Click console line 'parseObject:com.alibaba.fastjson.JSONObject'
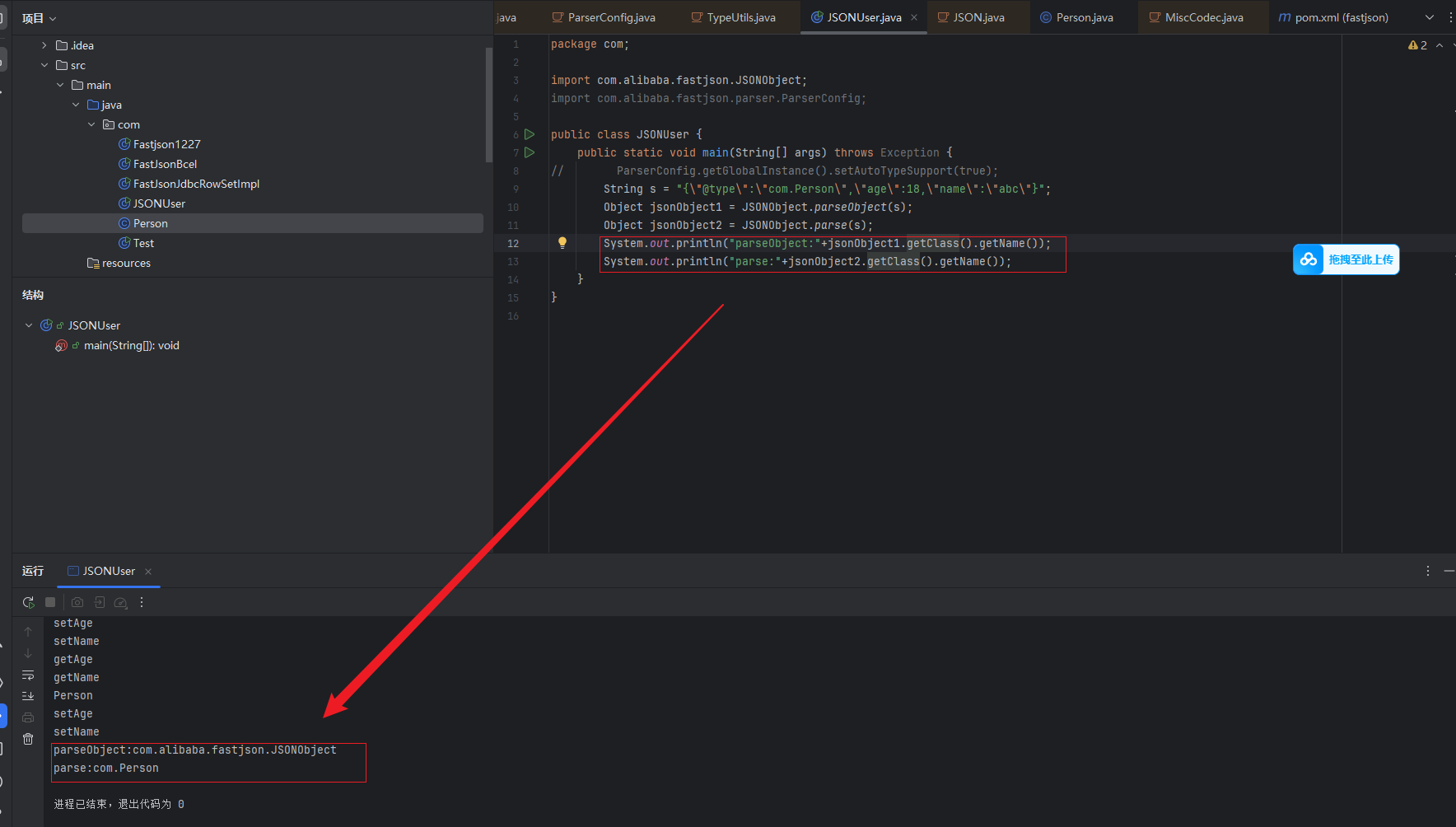The width and height of the screenshot is (1456, 827). click(195, 750)
